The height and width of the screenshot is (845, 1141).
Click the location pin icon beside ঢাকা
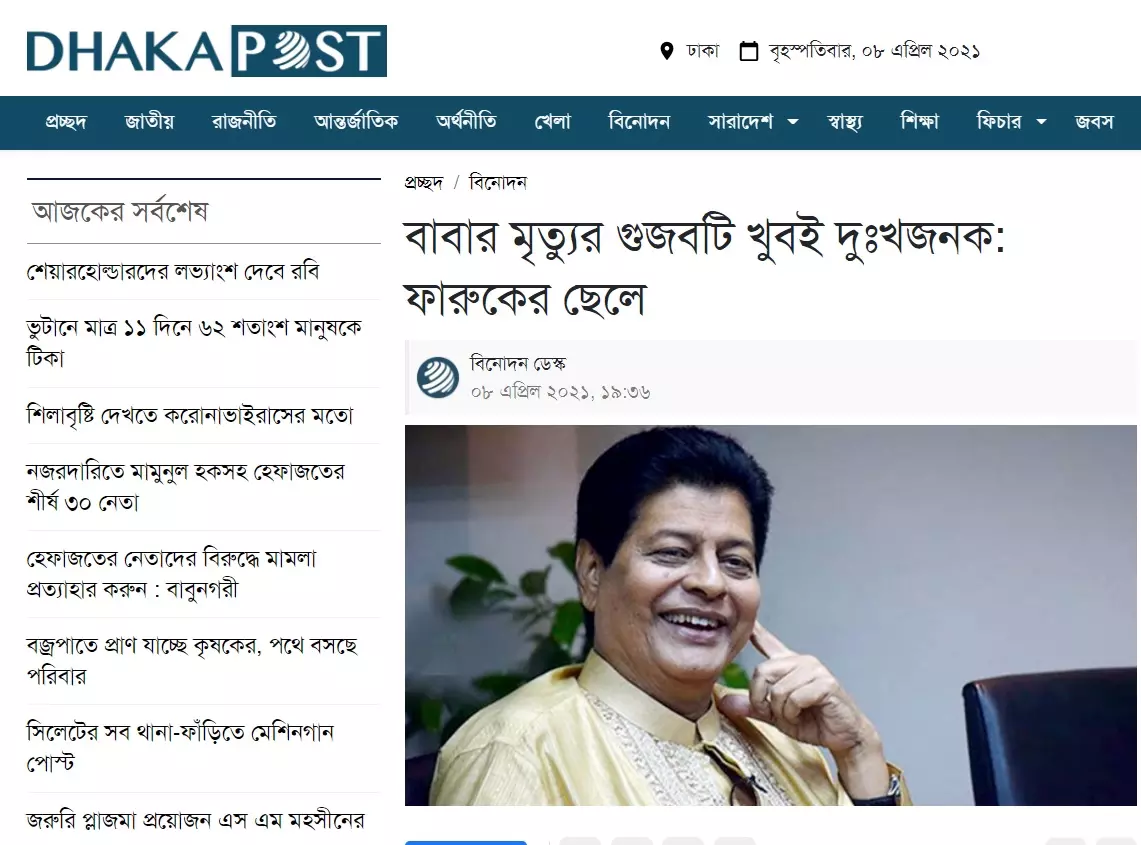click(x=667, y=51)
